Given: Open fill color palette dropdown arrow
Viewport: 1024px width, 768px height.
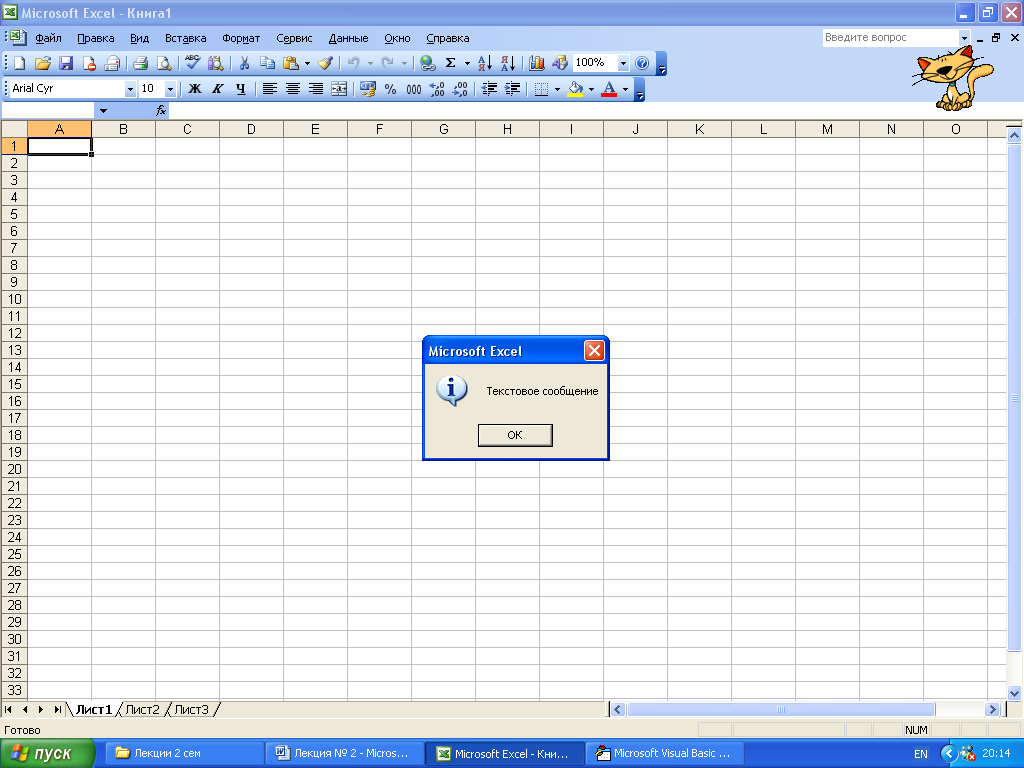Looking at the screenshot, I should pyautogui.click(x=592, y=89).
